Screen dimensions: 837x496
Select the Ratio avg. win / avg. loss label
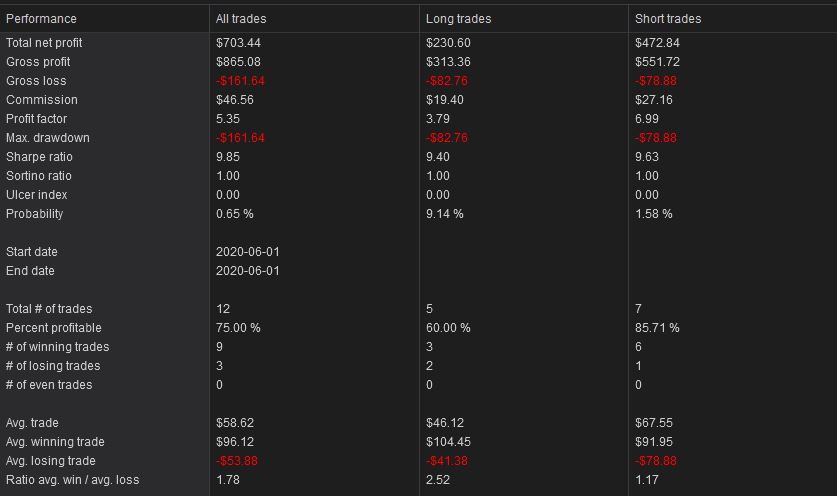(73, 479)
